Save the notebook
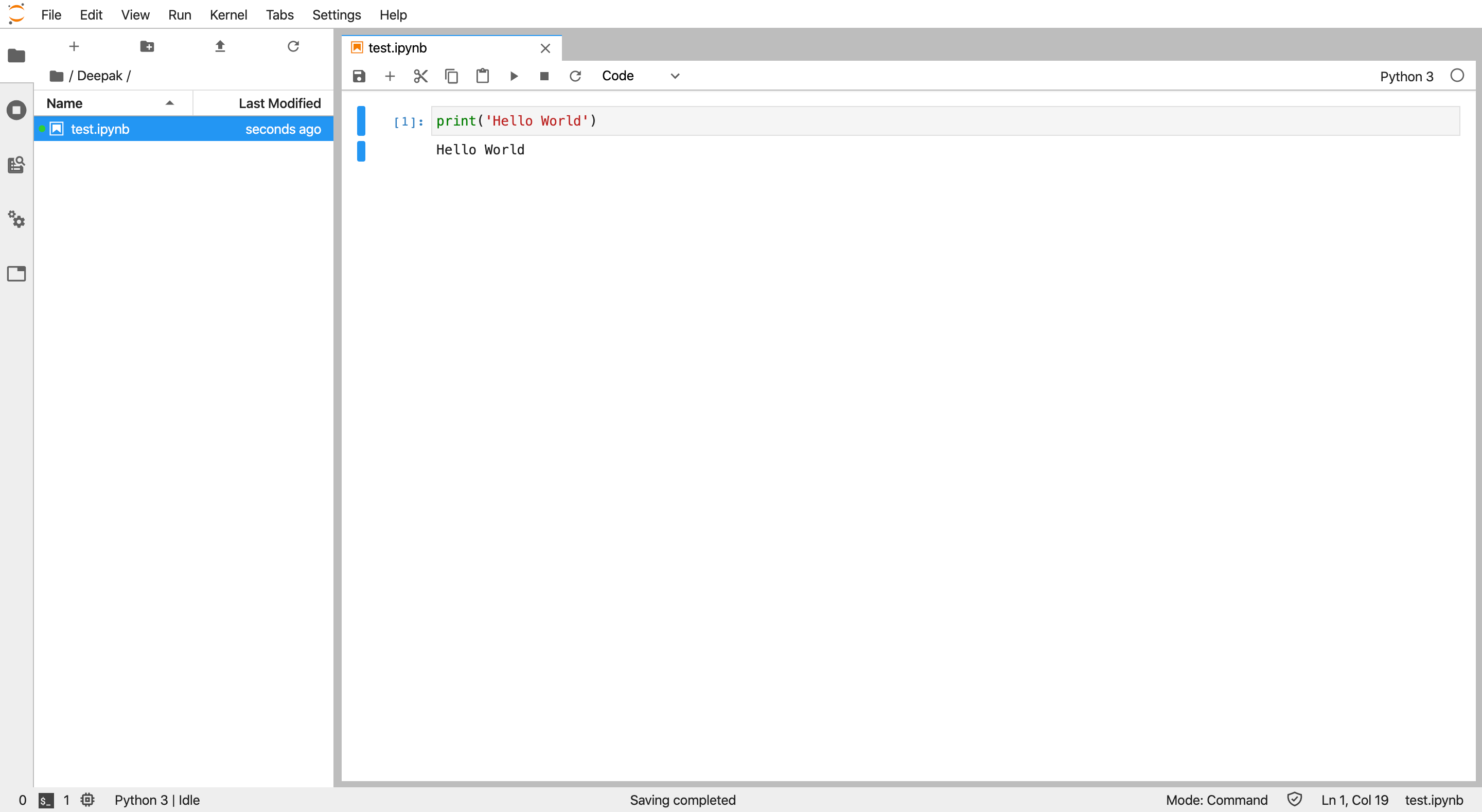The image size is (1482, 812). tap(359, 76)
